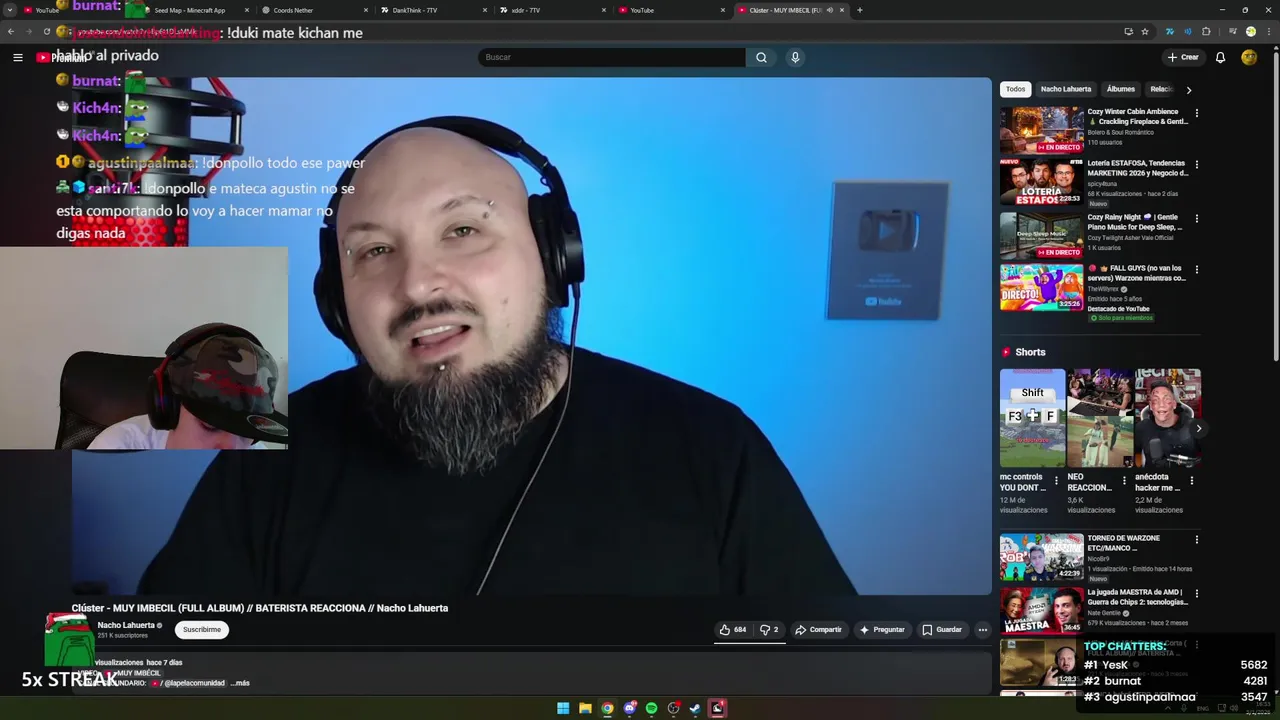Click the Shorts section heading
Image resolution: width=1280 pixels, height=720 pixels.
coord(1030,352)
